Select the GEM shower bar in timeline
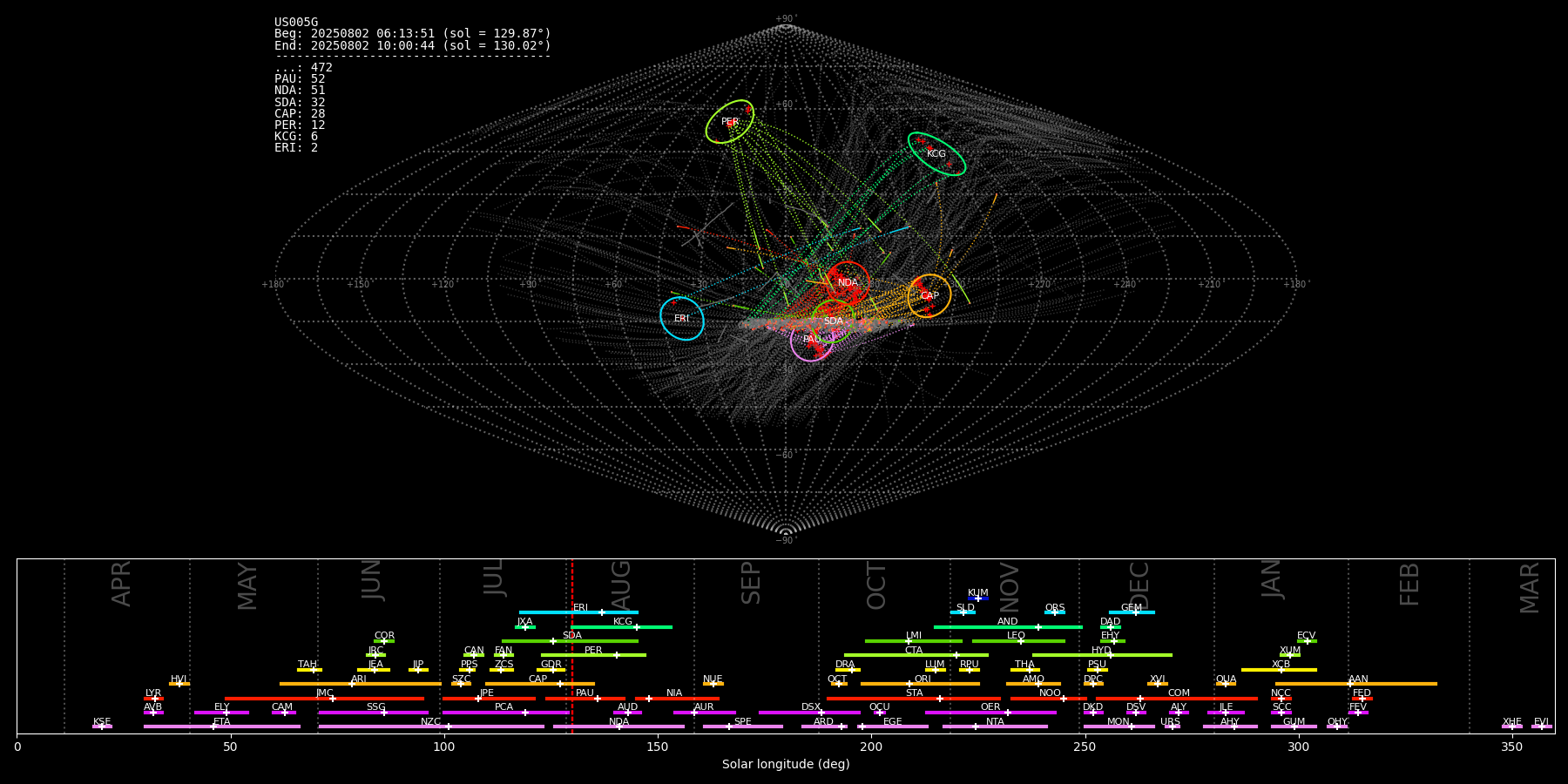This screenshot has height=784, width=1568. 1132,612
